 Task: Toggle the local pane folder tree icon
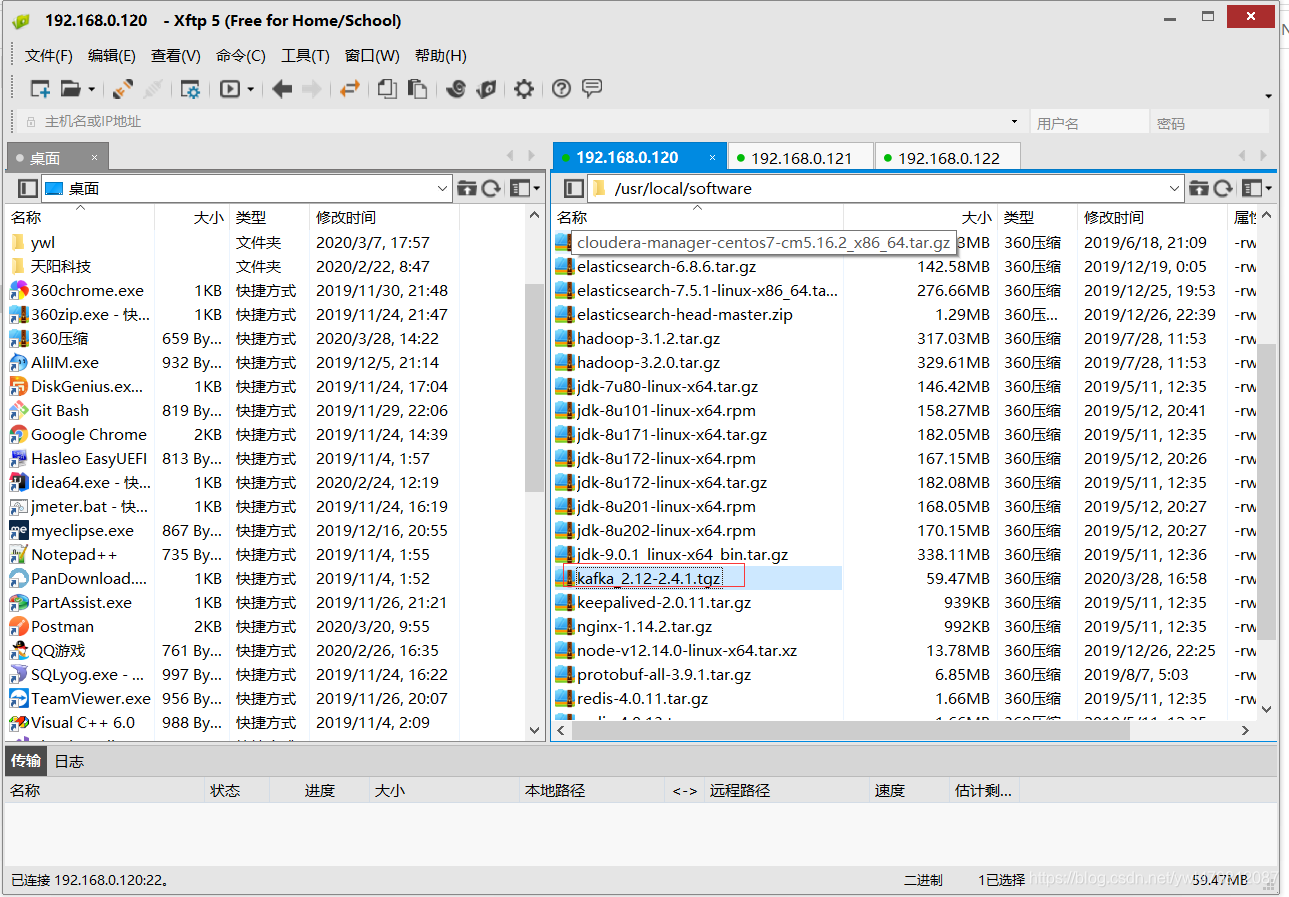(28, 188)
